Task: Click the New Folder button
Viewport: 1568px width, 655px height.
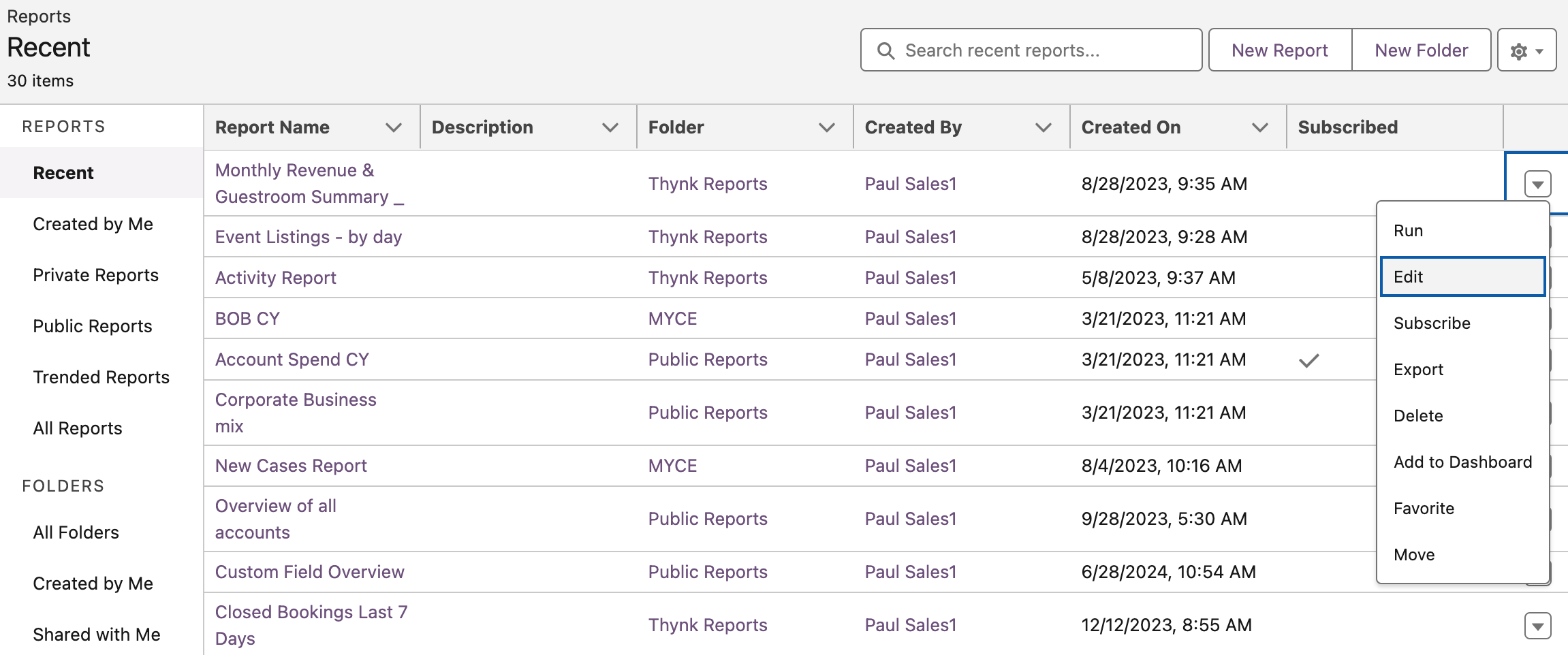Action: click(1421, 50)
